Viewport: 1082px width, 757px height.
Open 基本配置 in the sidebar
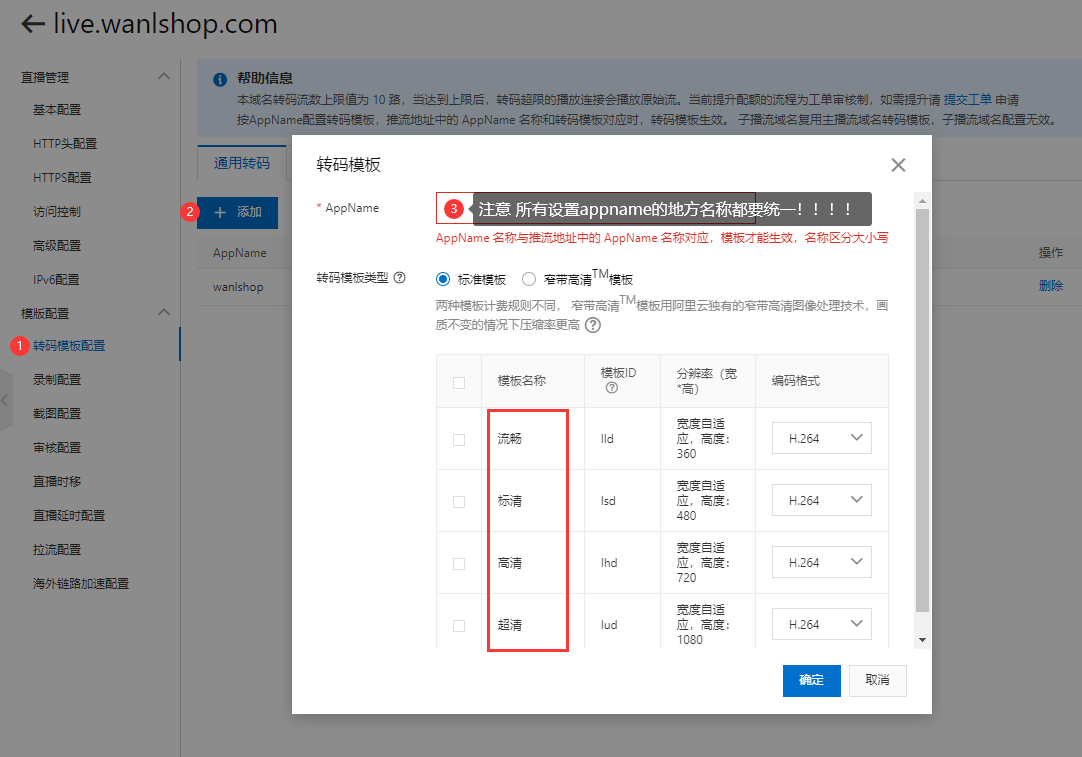tap(57, 110)
